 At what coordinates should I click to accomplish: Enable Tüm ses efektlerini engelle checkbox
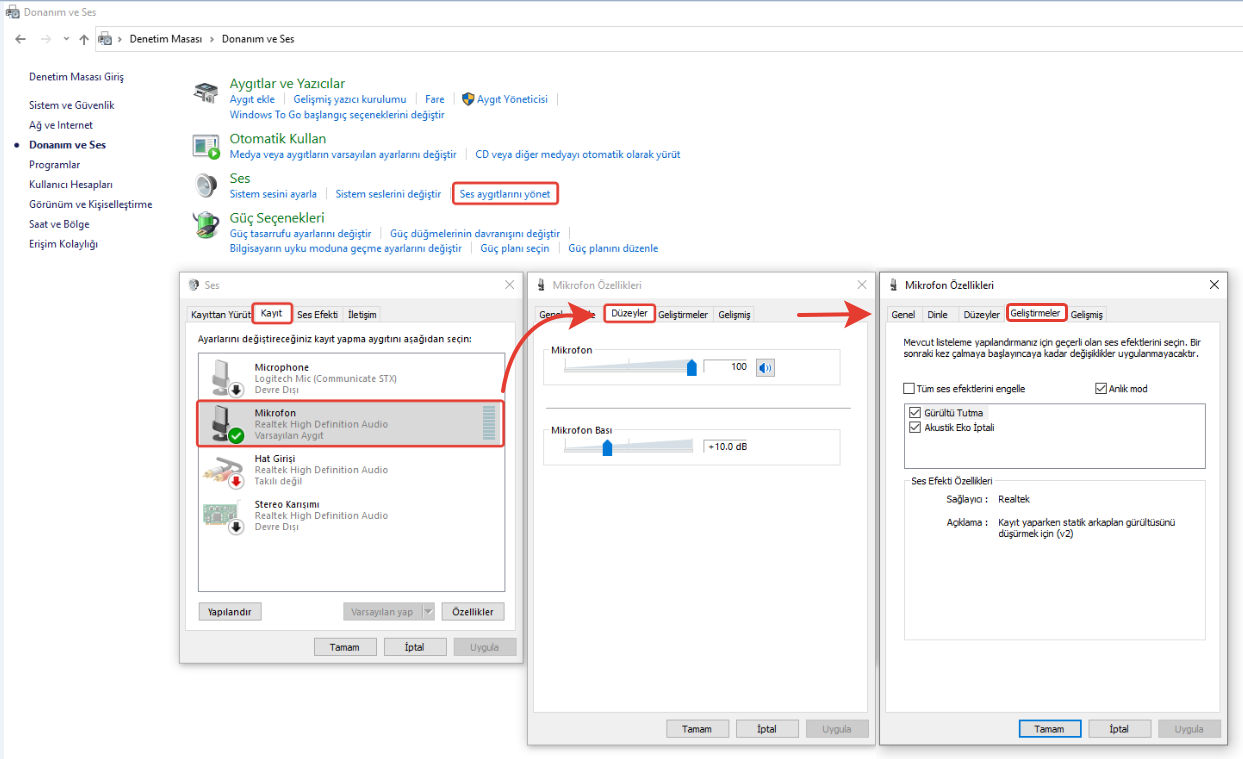click(909, 389)
